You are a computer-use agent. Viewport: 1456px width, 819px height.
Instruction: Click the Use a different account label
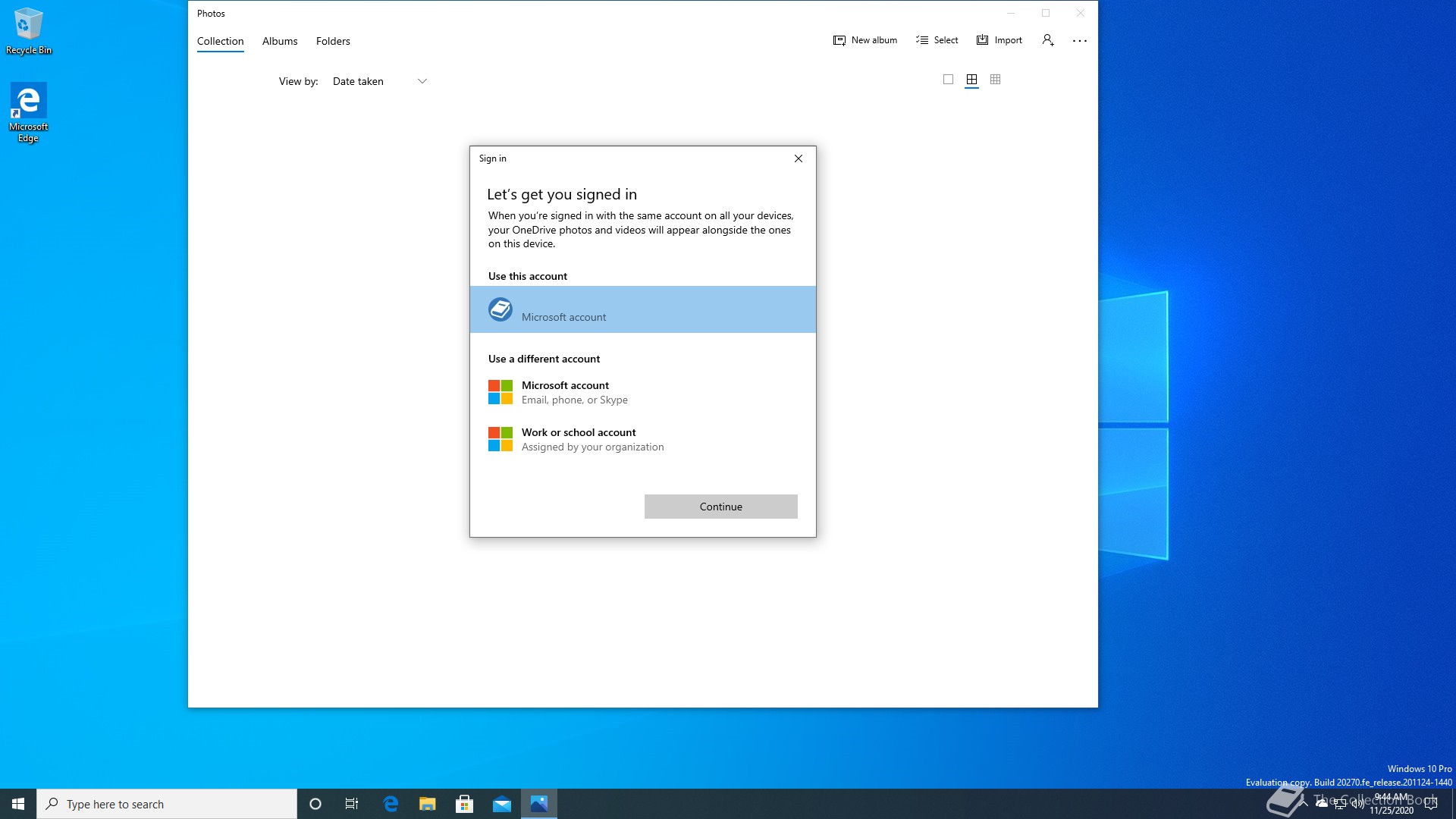coord(544,359)
